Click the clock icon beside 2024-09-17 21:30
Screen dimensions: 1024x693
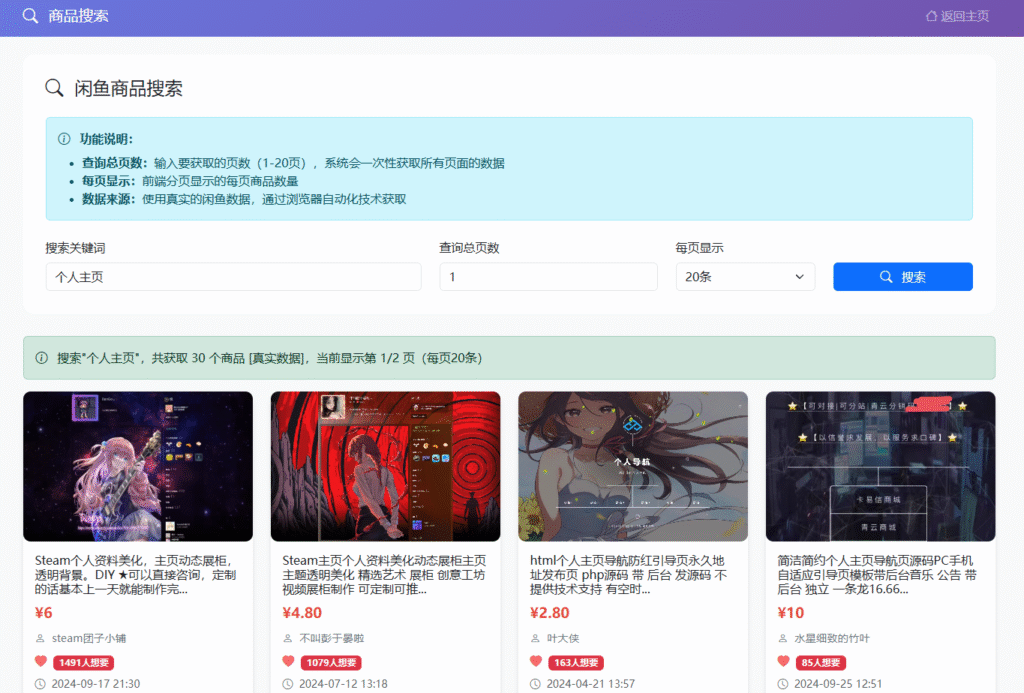40,684
